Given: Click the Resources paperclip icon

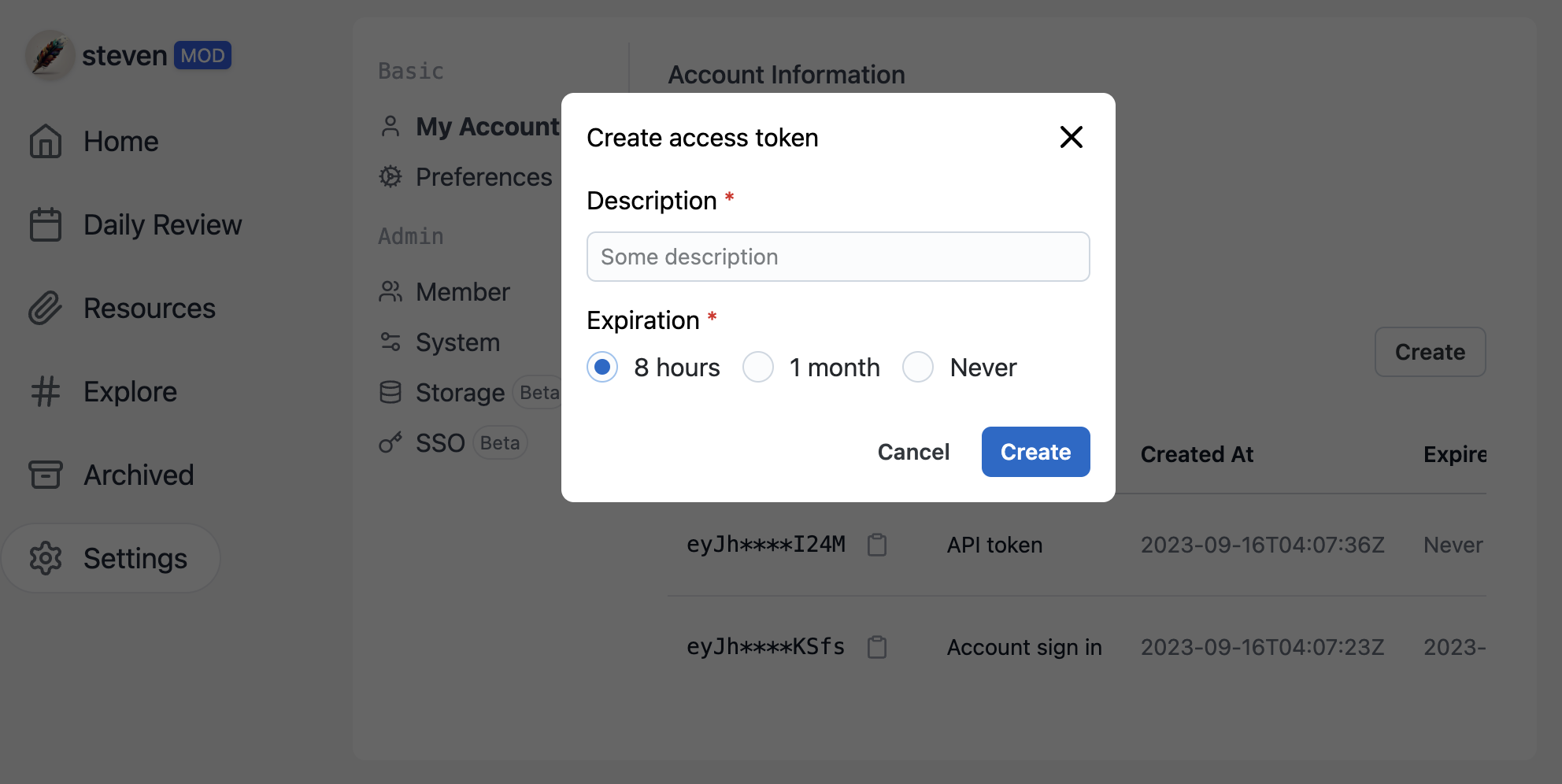Looking at the screenshot, I should [46, 309].
